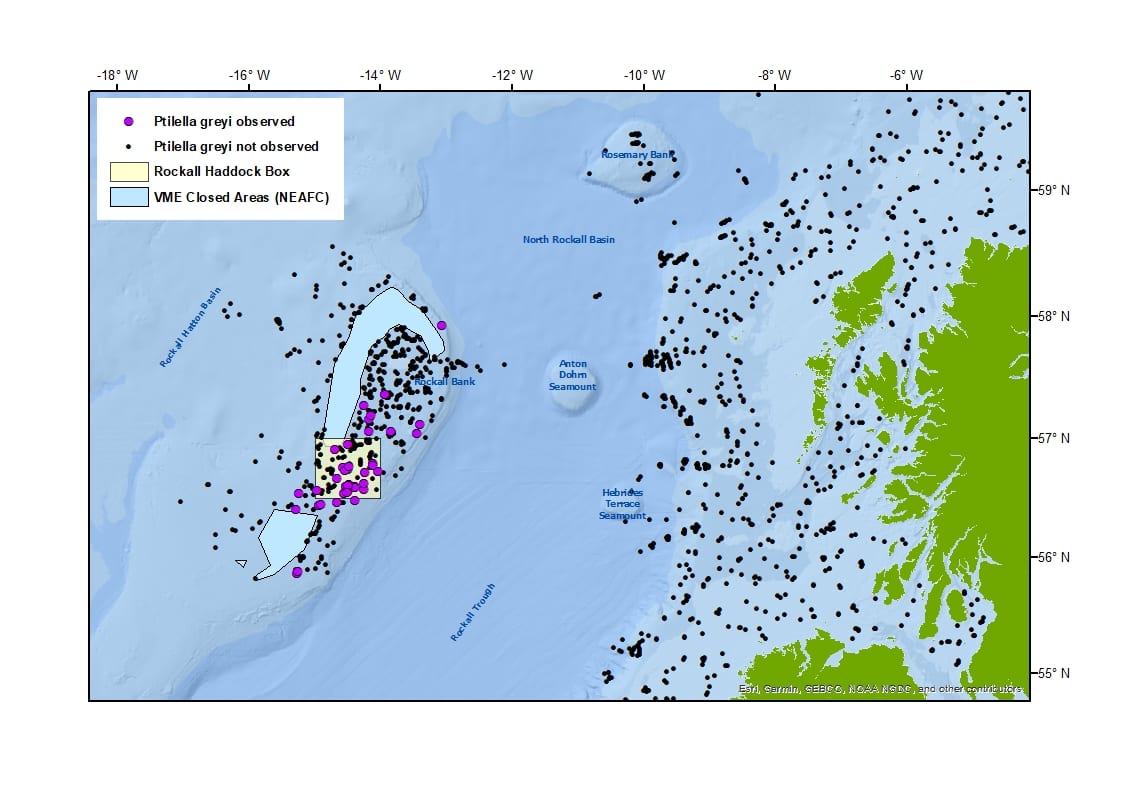Click the Rockall Hatton Basin label
Viewport: 1123px width, 794px height.
tap(189, 329)
